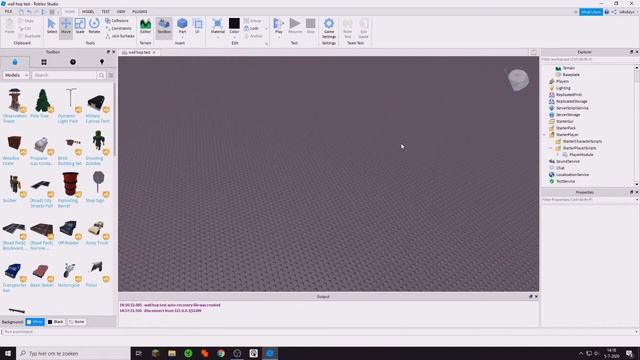Collapse the StarterPlayer tree node
This screenshot has height=360, width=640.
coord(544,135)
